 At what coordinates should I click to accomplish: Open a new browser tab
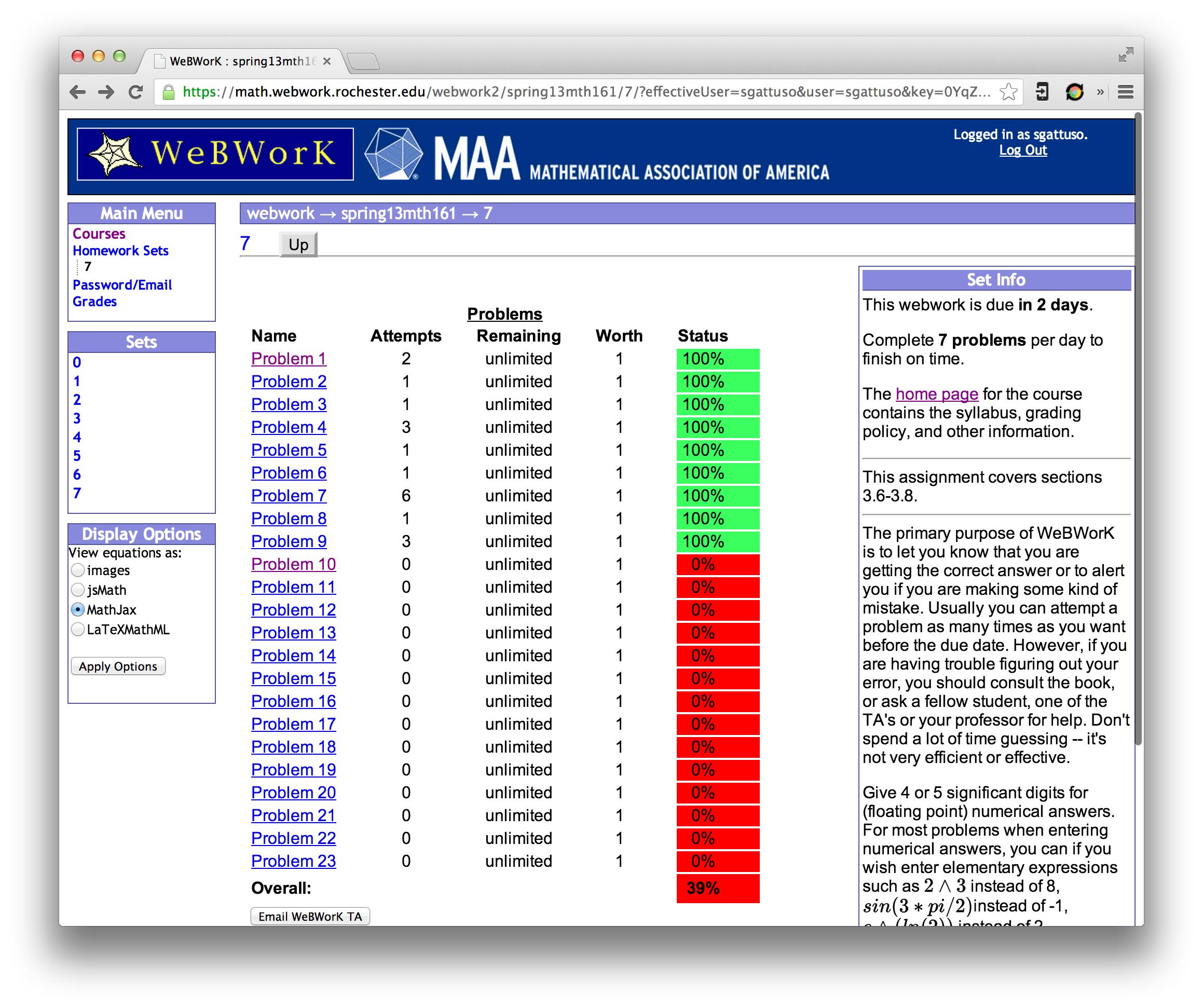363,61
